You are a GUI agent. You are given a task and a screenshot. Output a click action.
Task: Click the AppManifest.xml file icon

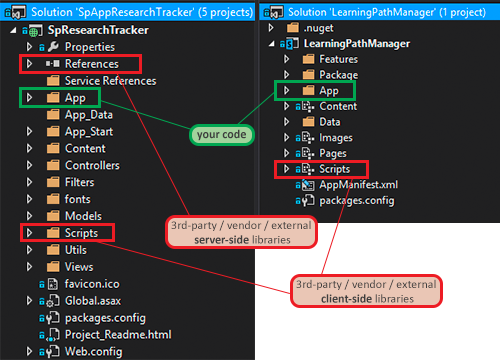(x=308, y=185)
